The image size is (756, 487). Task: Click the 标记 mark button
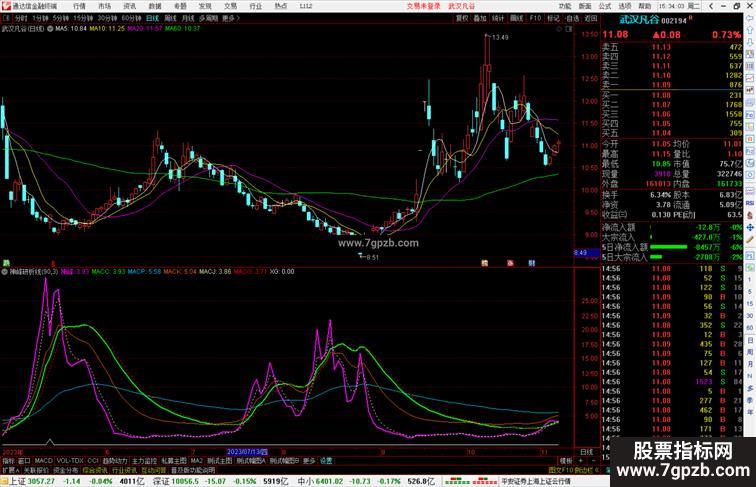554,18
